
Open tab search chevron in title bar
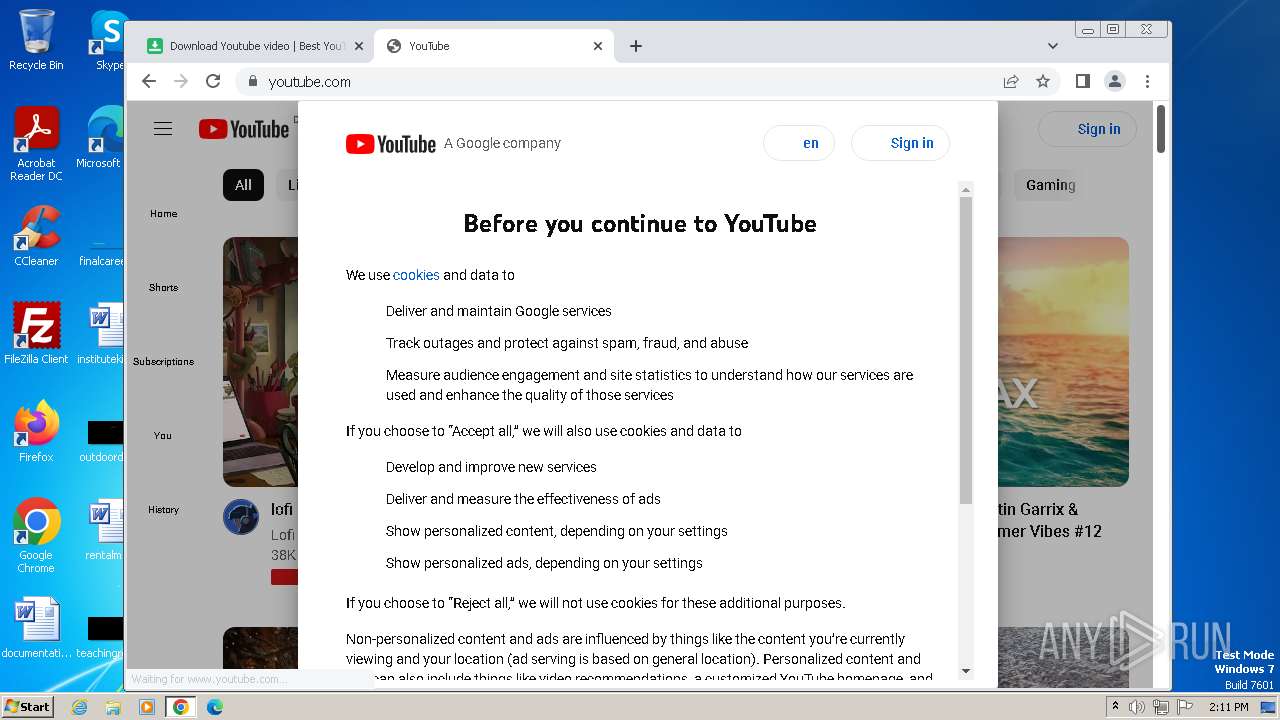click(1053, 46)
